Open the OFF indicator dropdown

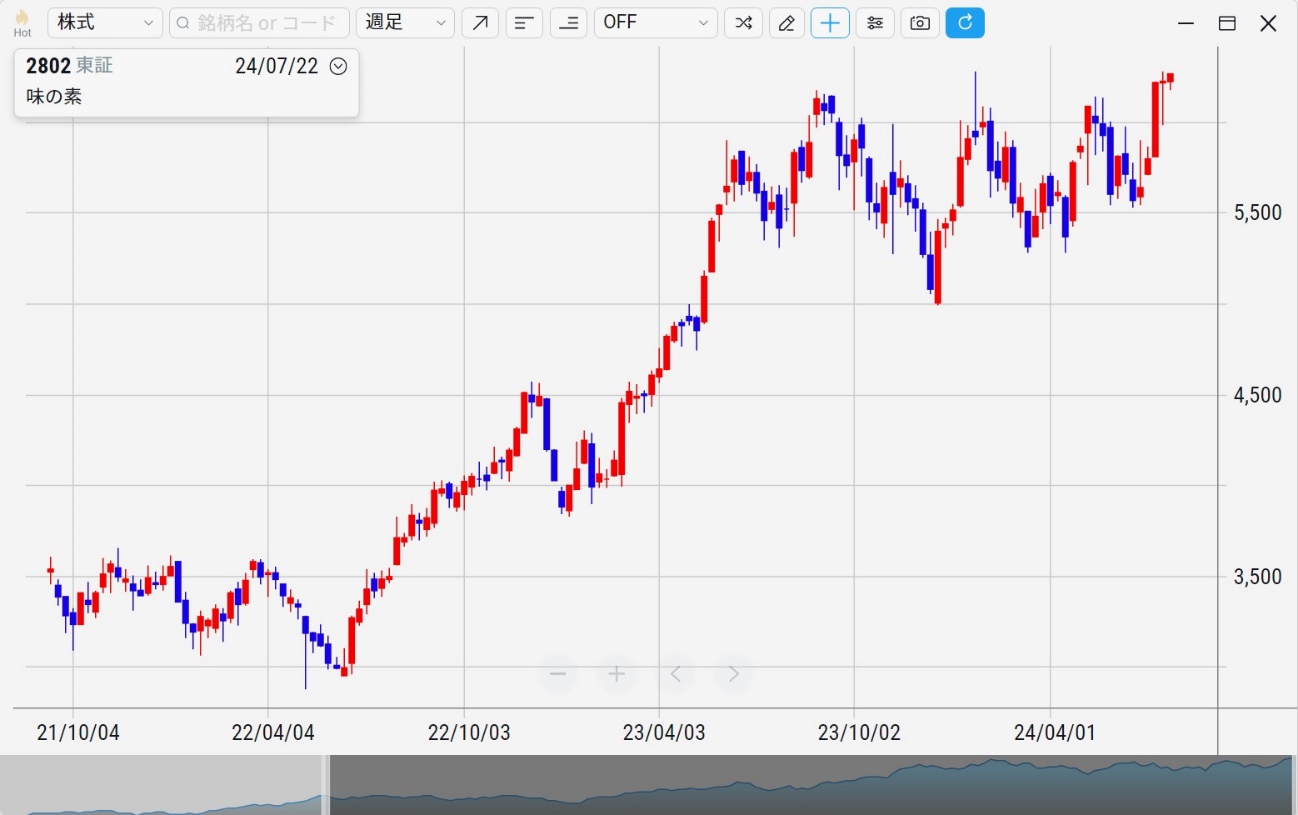point(655,23)
